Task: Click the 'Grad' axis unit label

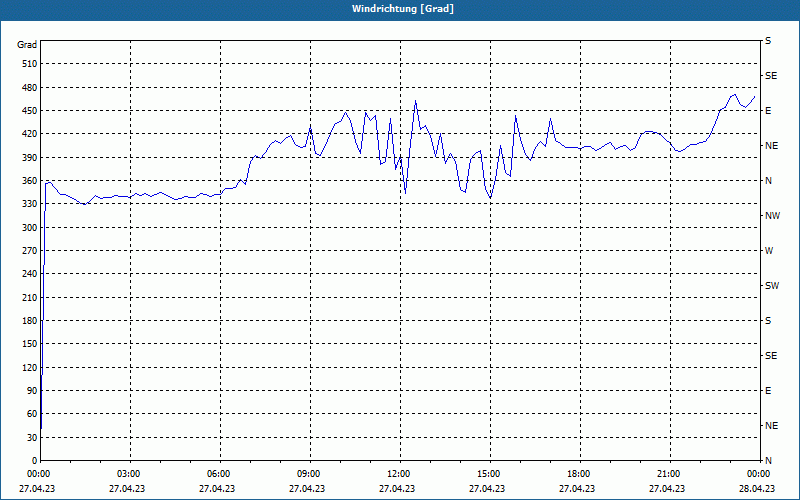Action: pos(27,45)
